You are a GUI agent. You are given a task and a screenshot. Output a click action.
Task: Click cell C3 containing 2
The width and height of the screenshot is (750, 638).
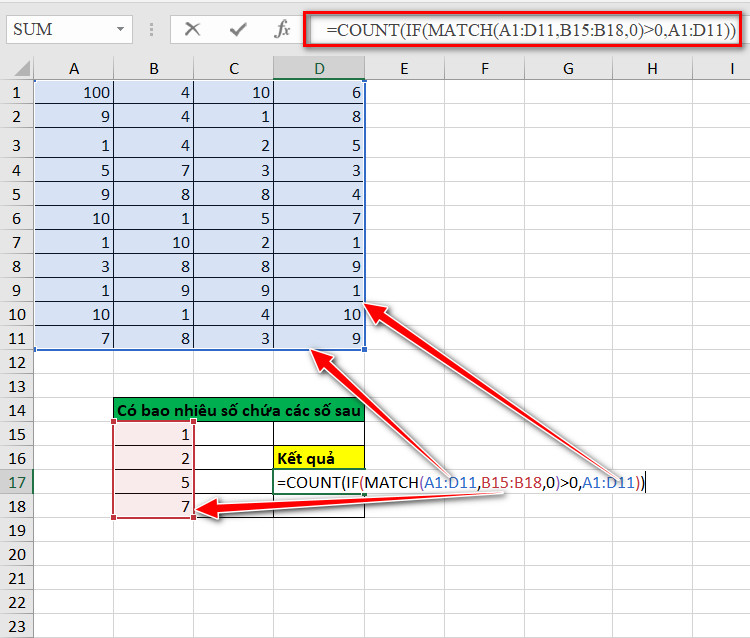233,143
